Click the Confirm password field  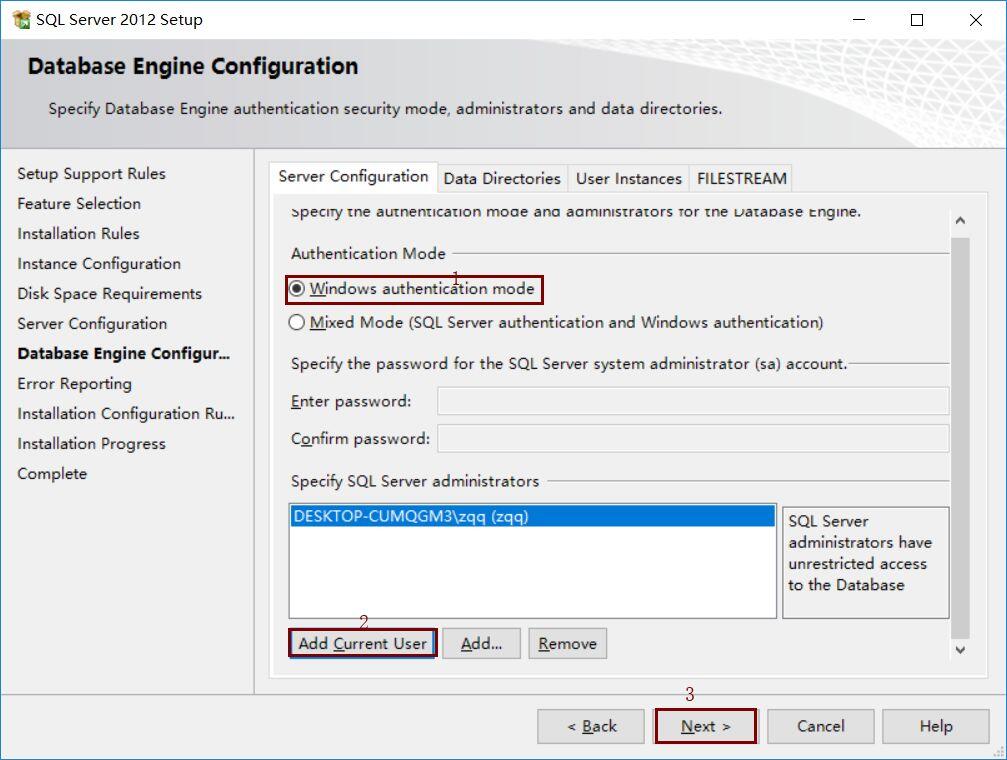coord(692,438)
